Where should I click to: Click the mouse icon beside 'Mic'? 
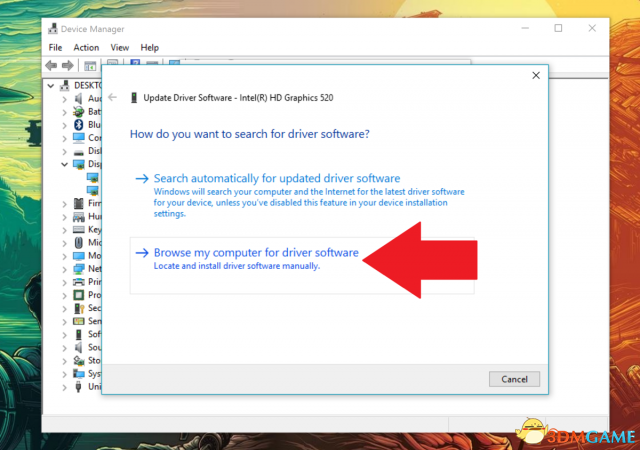tap(78, 243)
